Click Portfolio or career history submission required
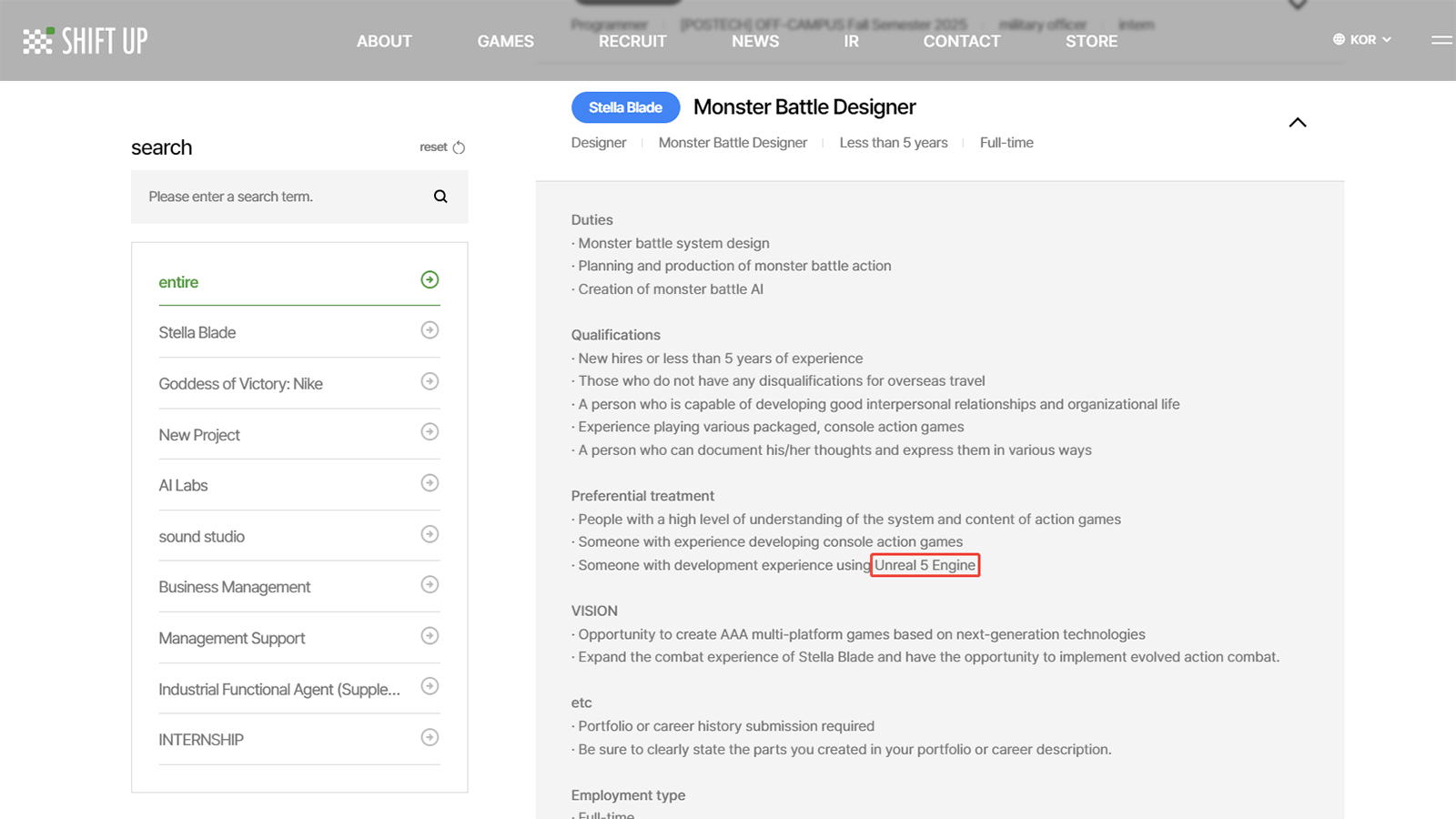This screenshot has height=819, width=1456. pyautogui.click(x=723, y=726)
